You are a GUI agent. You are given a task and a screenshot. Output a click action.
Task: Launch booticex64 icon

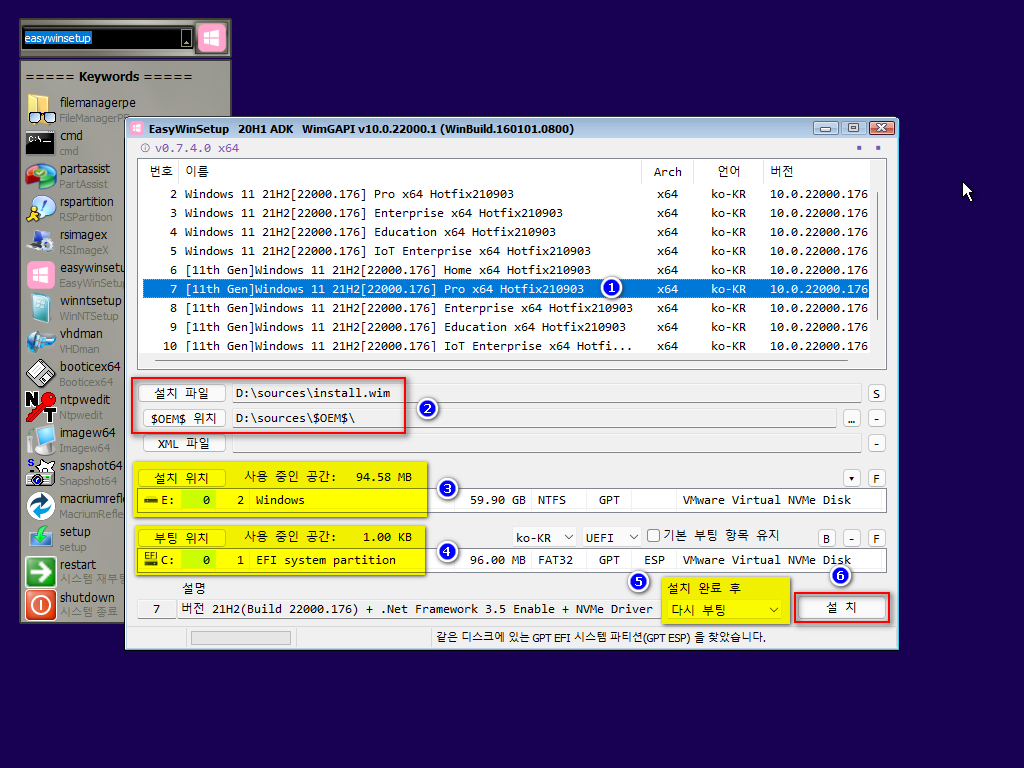[40, 374]
